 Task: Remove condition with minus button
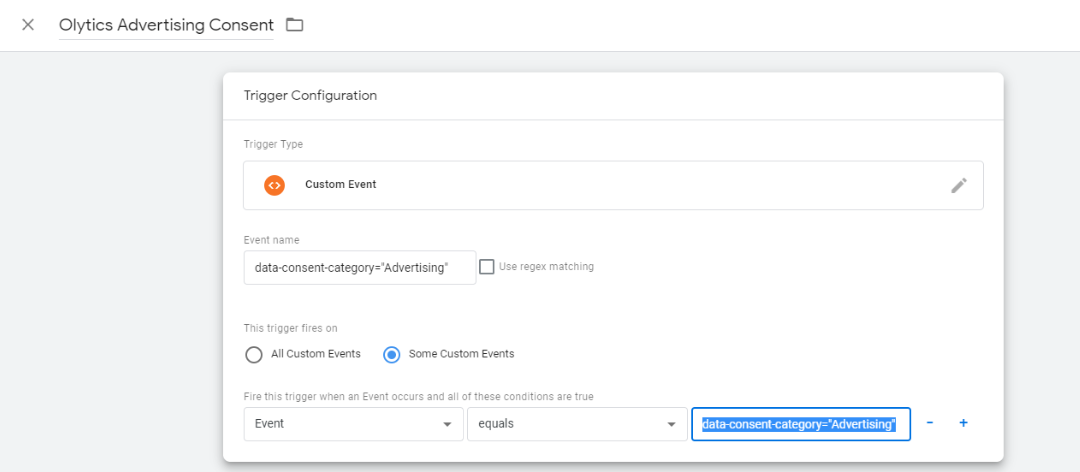[x=930, y=423]
